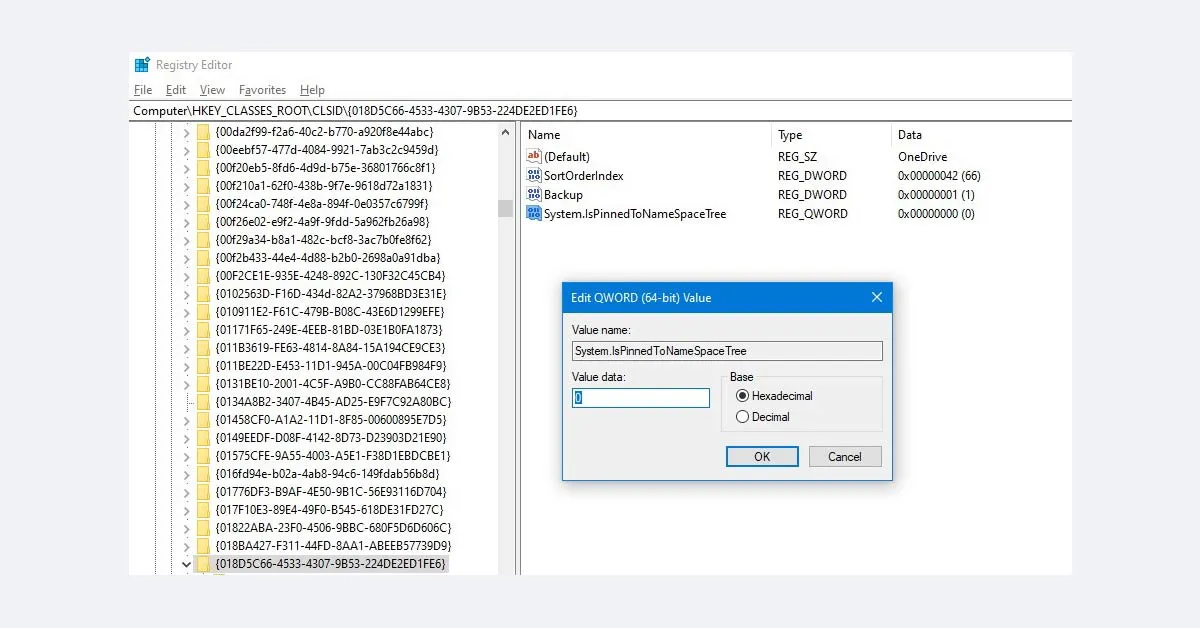
Task: Click the 0x00000000 (0) data cell
Action: coord(936,214)
